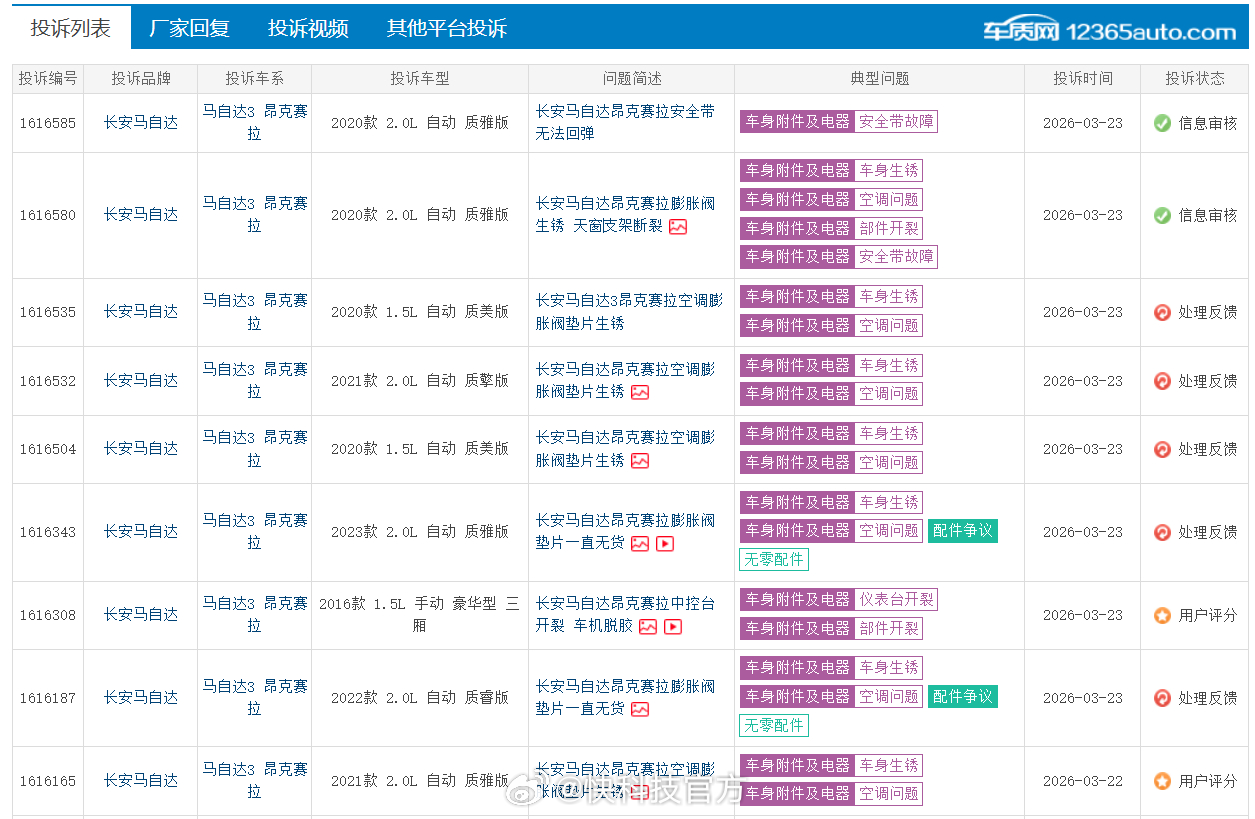
Task: Open image icon in complaint 1616187 description
Action: click(640, 710)
